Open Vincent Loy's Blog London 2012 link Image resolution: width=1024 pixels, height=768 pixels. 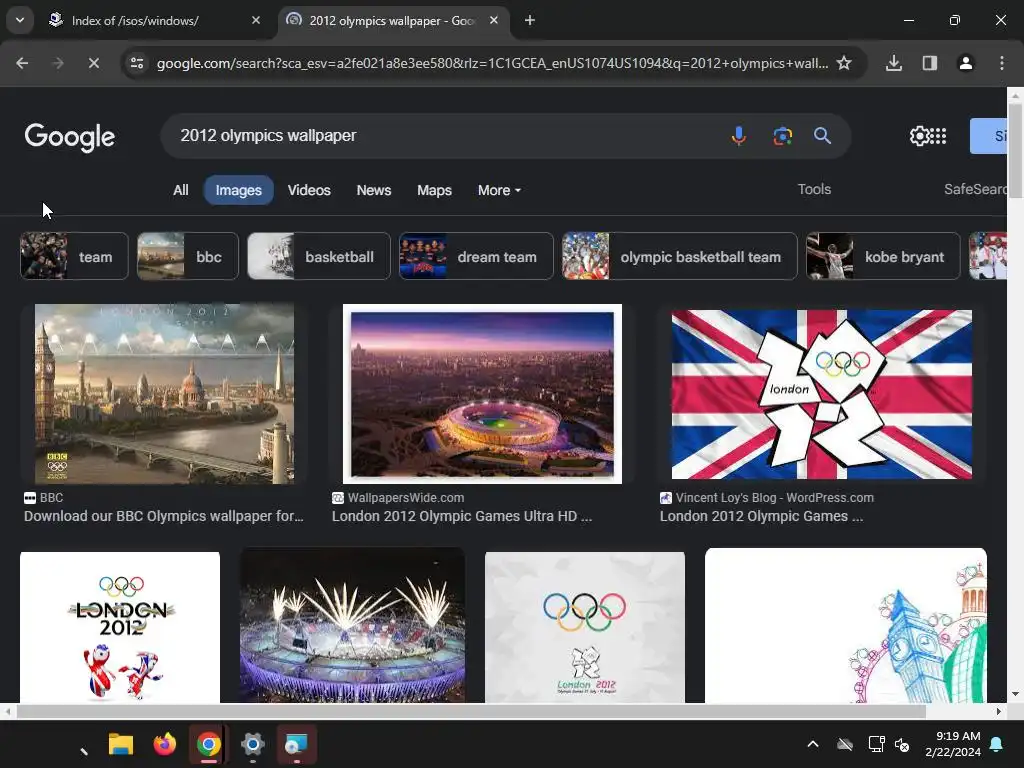coord(761,517)
